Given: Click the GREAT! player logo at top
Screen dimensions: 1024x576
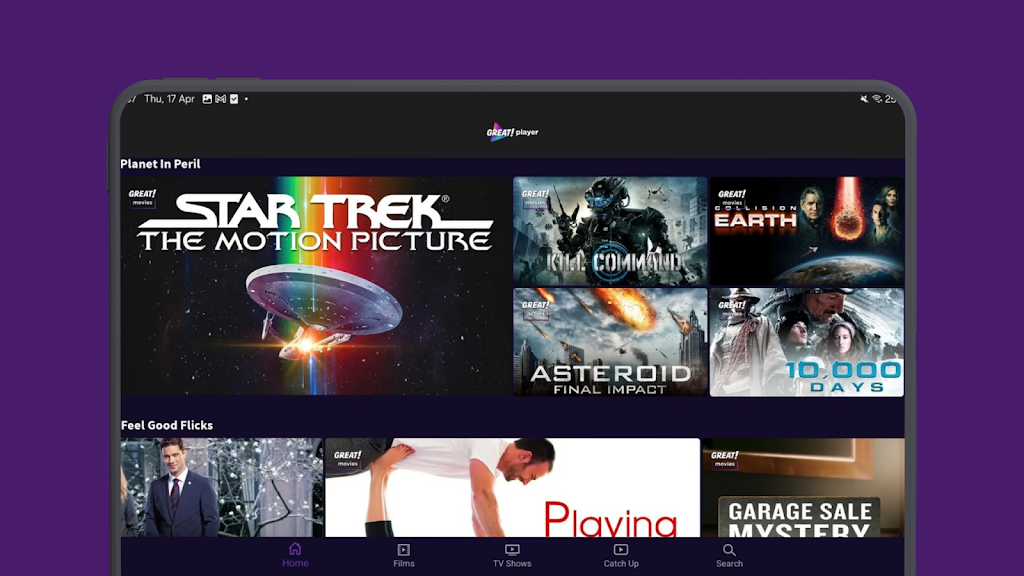Looking at the screenshot, I should pyautogui.click(x=512, y=132).
